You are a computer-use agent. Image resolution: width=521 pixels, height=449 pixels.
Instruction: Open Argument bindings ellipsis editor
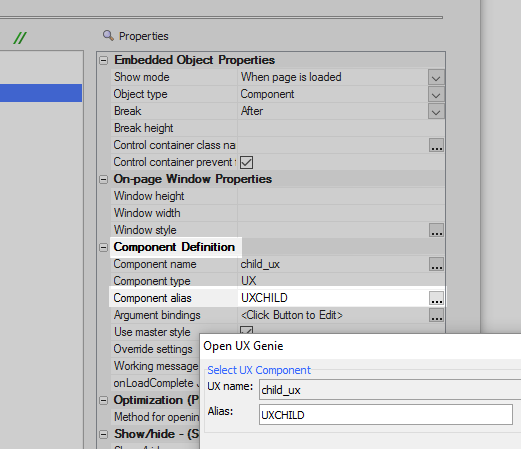pos(436,315)
